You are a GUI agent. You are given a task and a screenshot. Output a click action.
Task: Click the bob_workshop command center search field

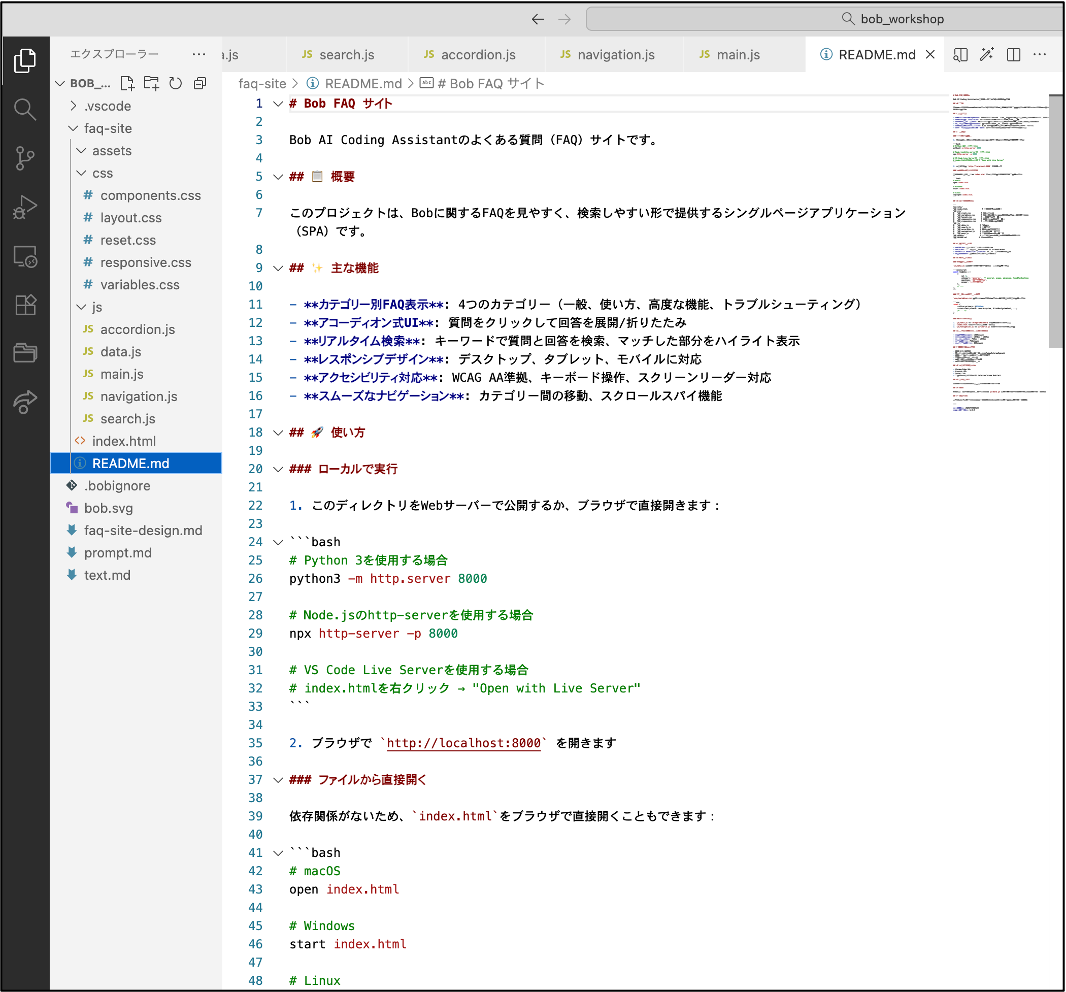coord(824,19)
